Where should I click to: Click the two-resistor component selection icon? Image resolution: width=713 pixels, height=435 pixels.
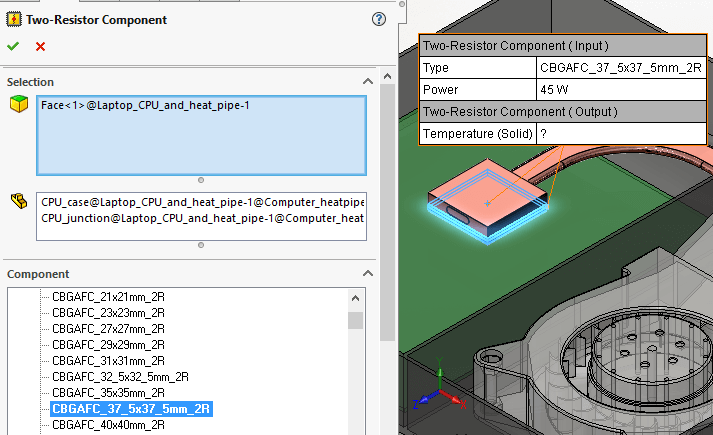tap(17, 201)
